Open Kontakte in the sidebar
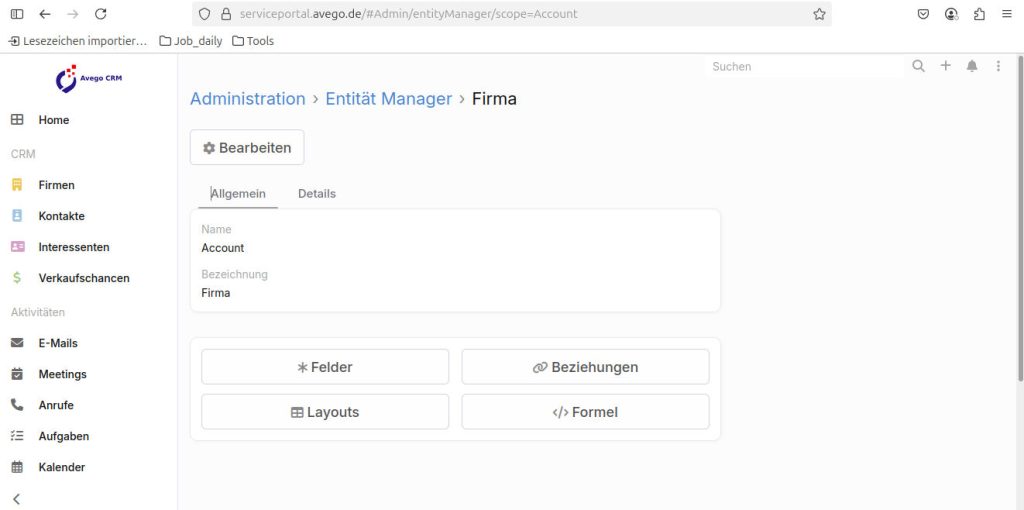 point(61,216)
